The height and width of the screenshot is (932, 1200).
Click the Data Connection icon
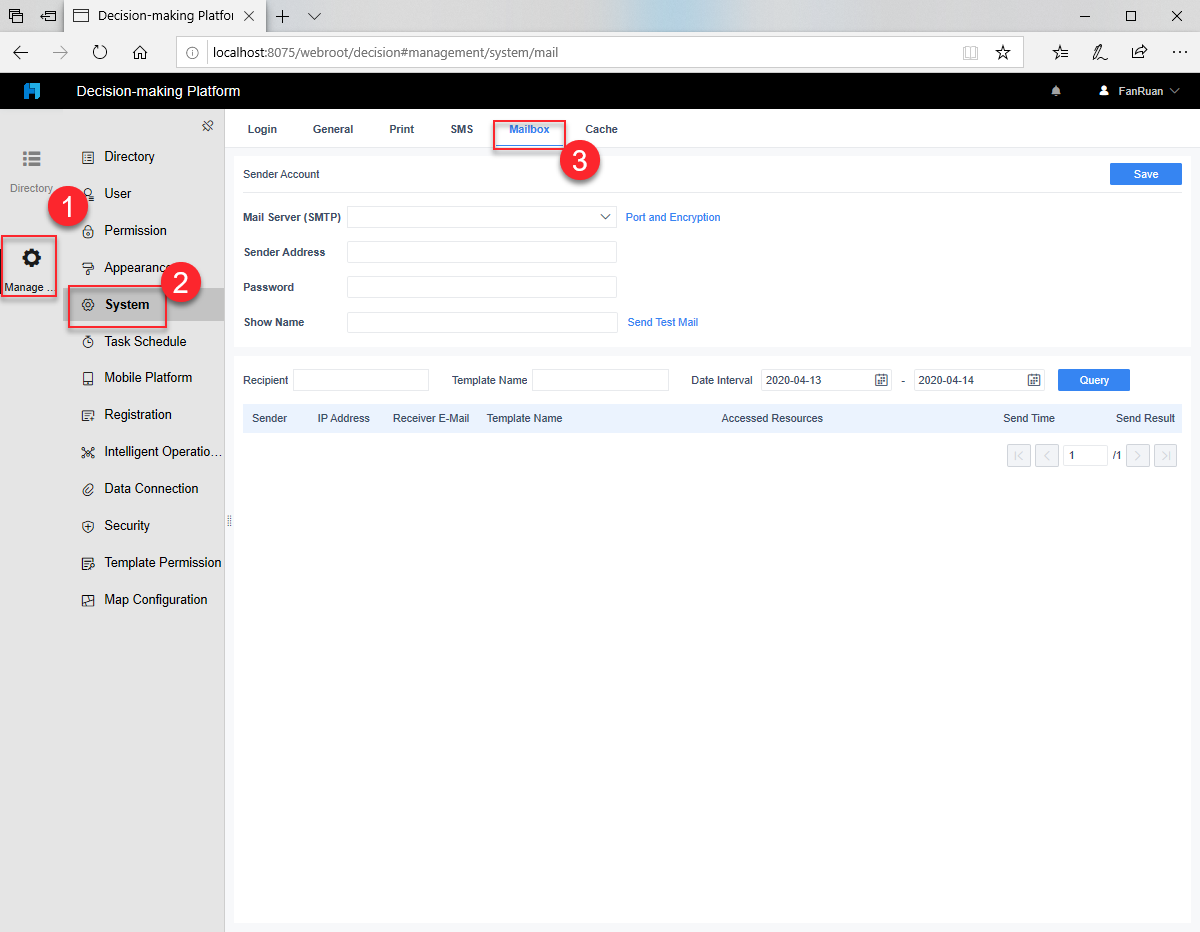88,488
